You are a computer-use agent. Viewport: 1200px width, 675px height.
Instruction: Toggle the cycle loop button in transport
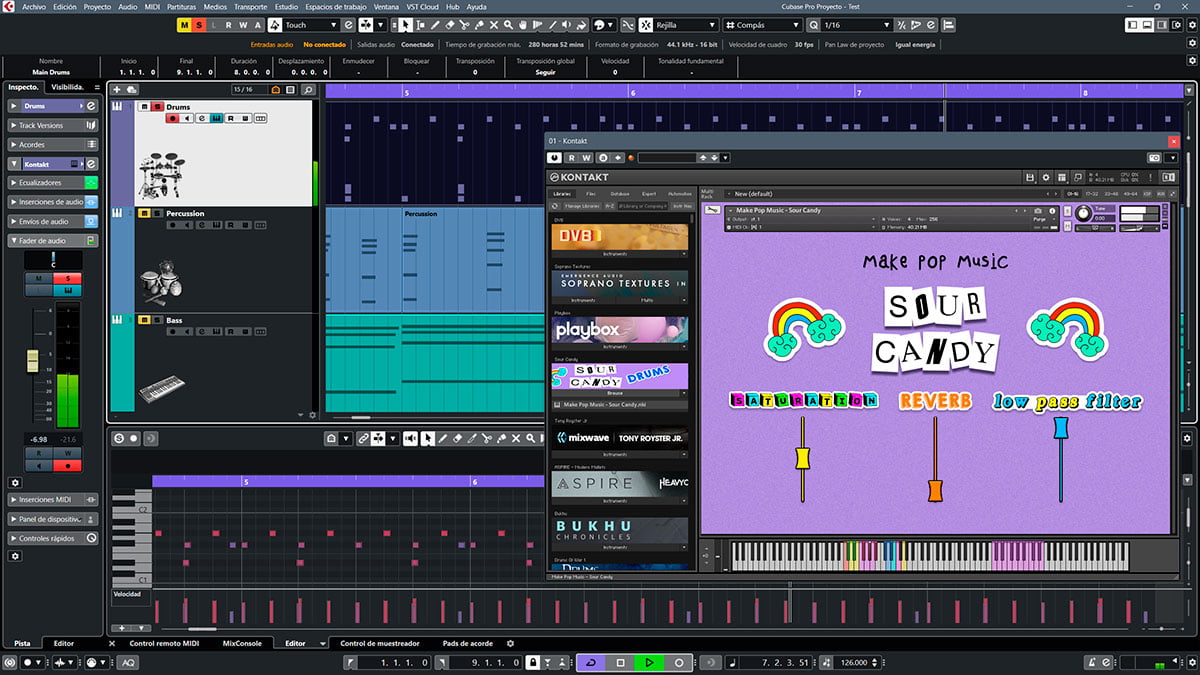point(592,663)
